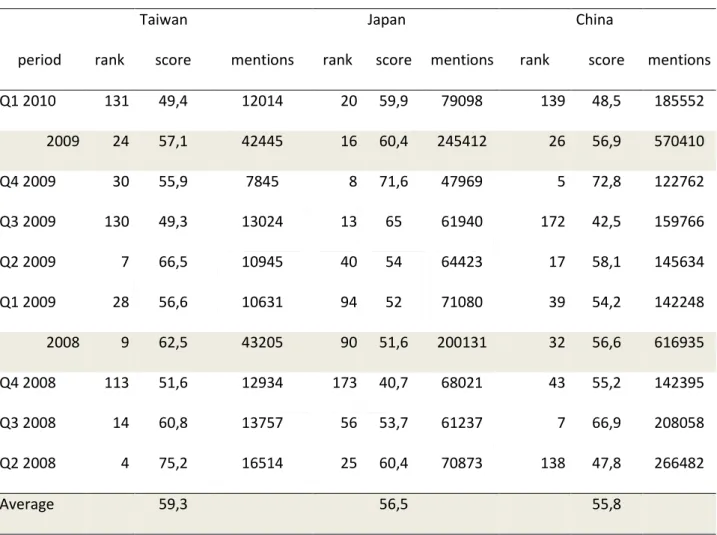Click the Taiwan column group header

click(163, 20)
